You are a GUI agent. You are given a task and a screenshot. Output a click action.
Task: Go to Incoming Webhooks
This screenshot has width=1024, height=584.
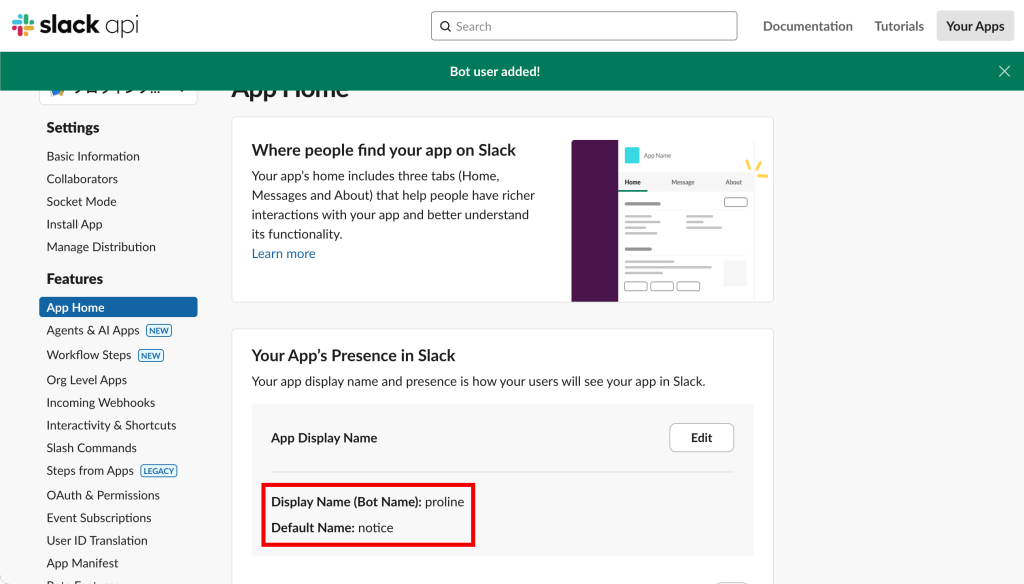coord(101,403)
